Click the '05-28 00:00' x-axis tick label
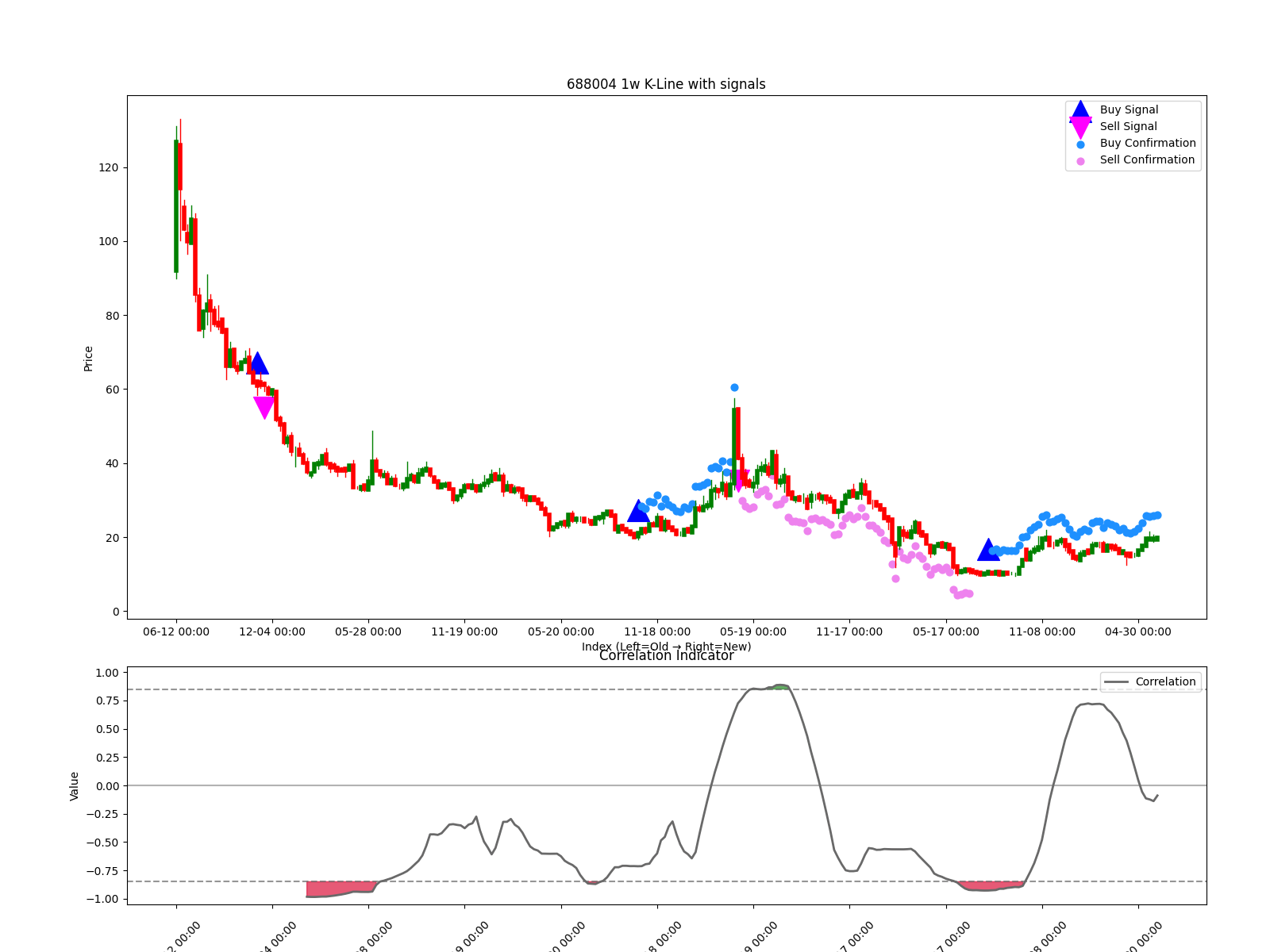The width and height of the screenshot is (1270, 952). click(x=368, y=631)
